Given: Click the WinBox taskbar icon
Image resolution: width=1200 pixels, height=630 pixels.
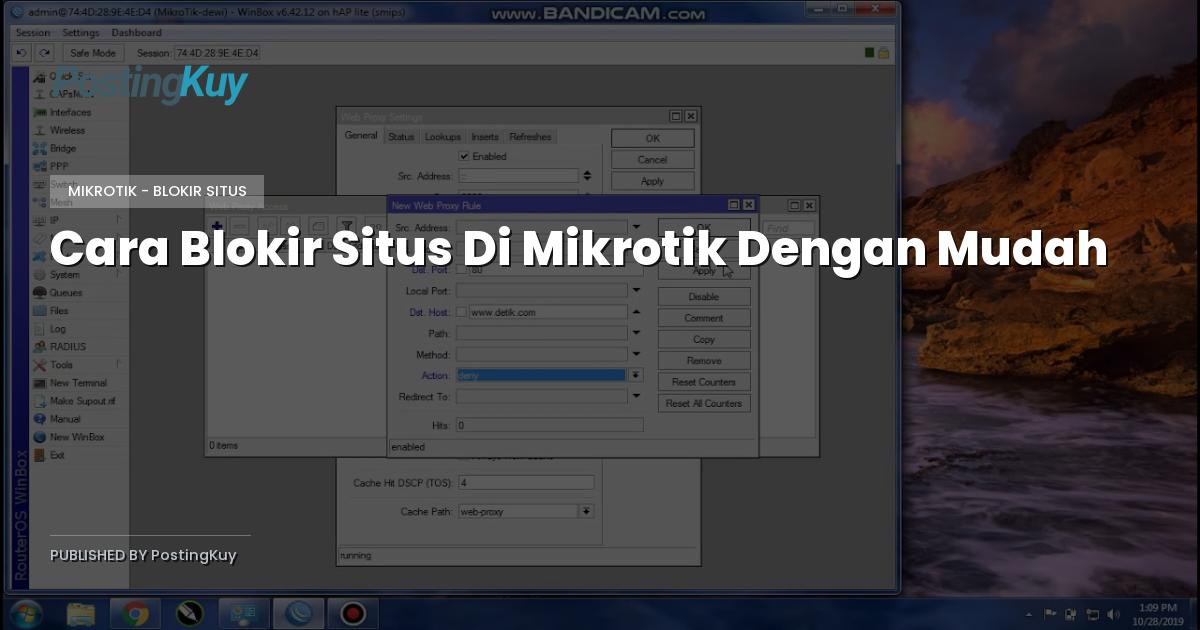Looking at the screenshot, I should [297, 612].
